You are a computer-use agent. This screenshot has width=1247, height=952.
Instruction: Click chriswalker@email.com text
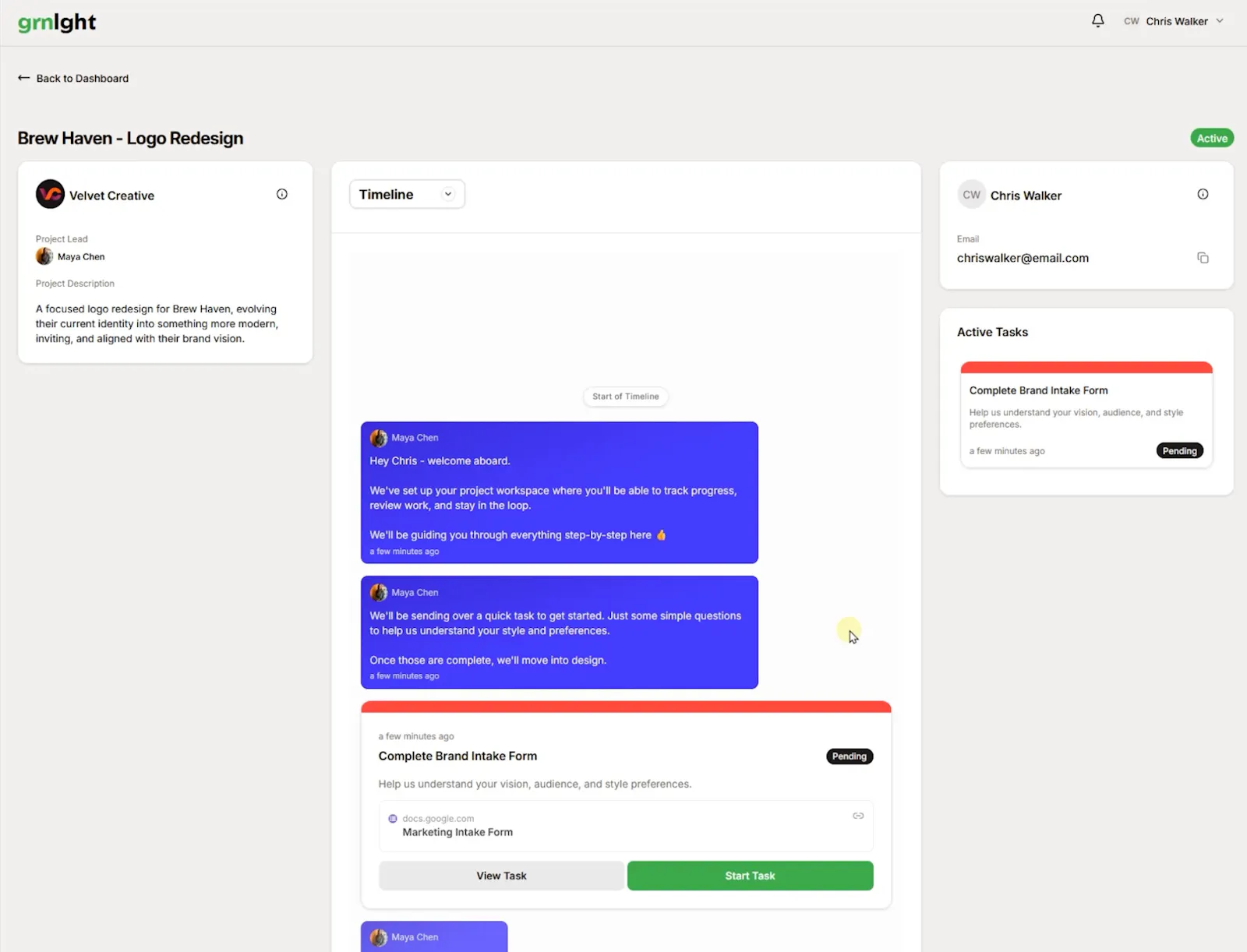tap(1023, 258)
